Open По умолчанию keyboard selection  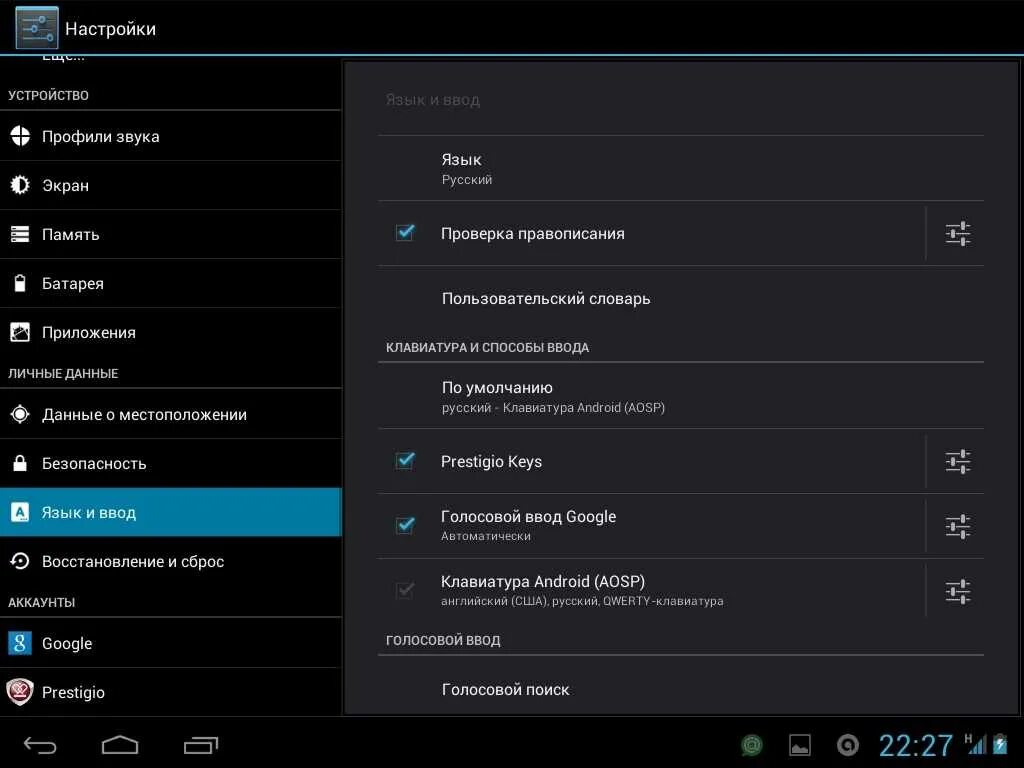[680, 396]
